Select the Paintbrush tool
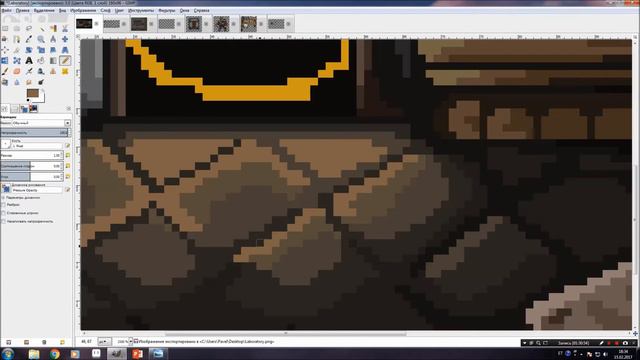Screen dimensions: 640x360 (5, 71)
